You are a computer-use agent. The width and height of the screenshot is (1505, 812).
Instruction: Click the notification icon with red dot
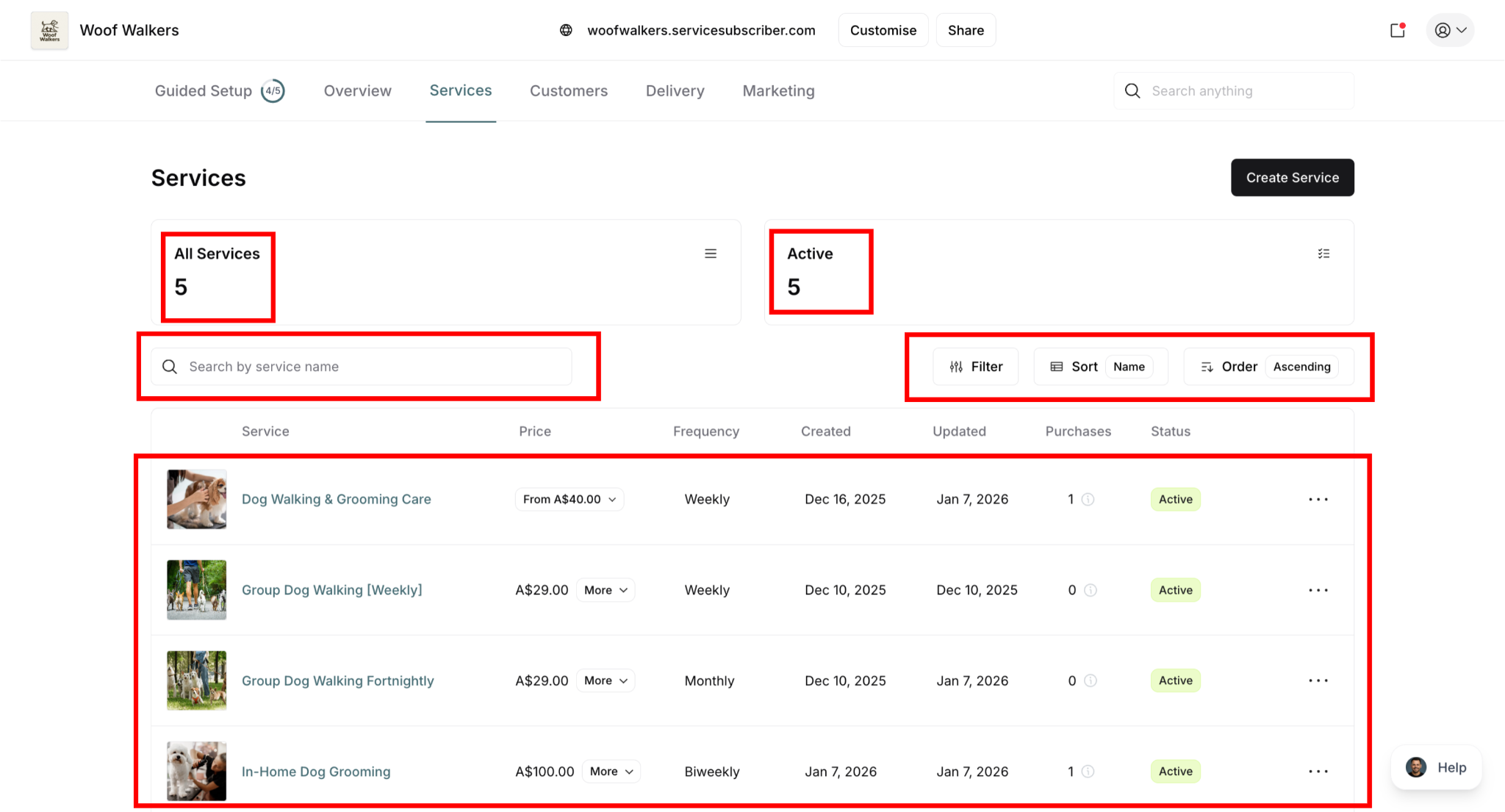point(1397,30)
